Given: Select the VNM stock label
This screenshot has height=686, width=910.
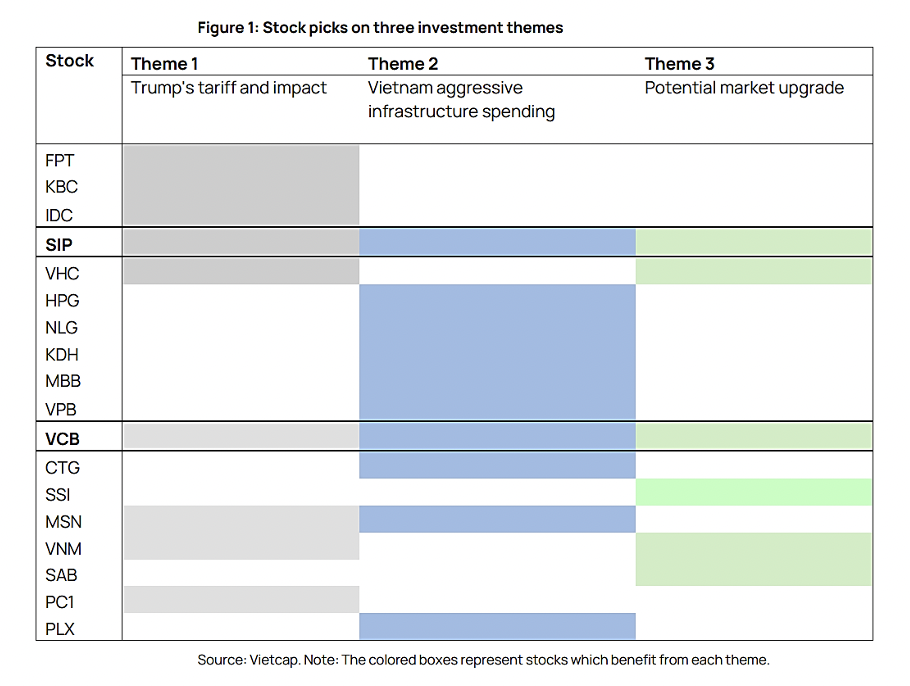Looking at the screenshot, I should 63,549.
